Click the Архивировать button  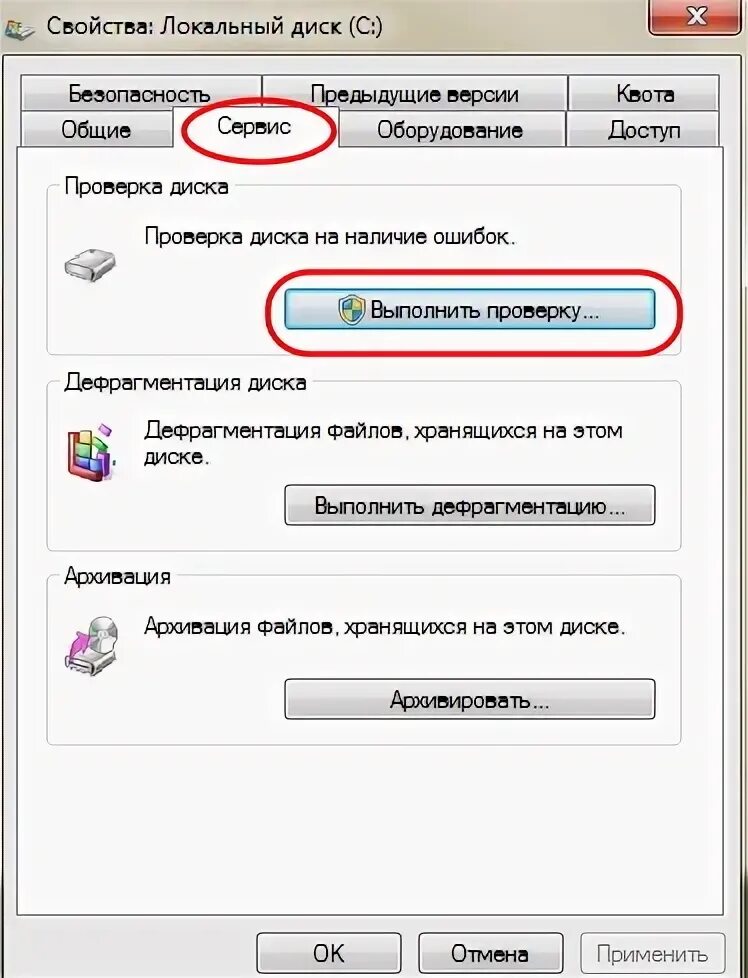click(x=470, y=699)
